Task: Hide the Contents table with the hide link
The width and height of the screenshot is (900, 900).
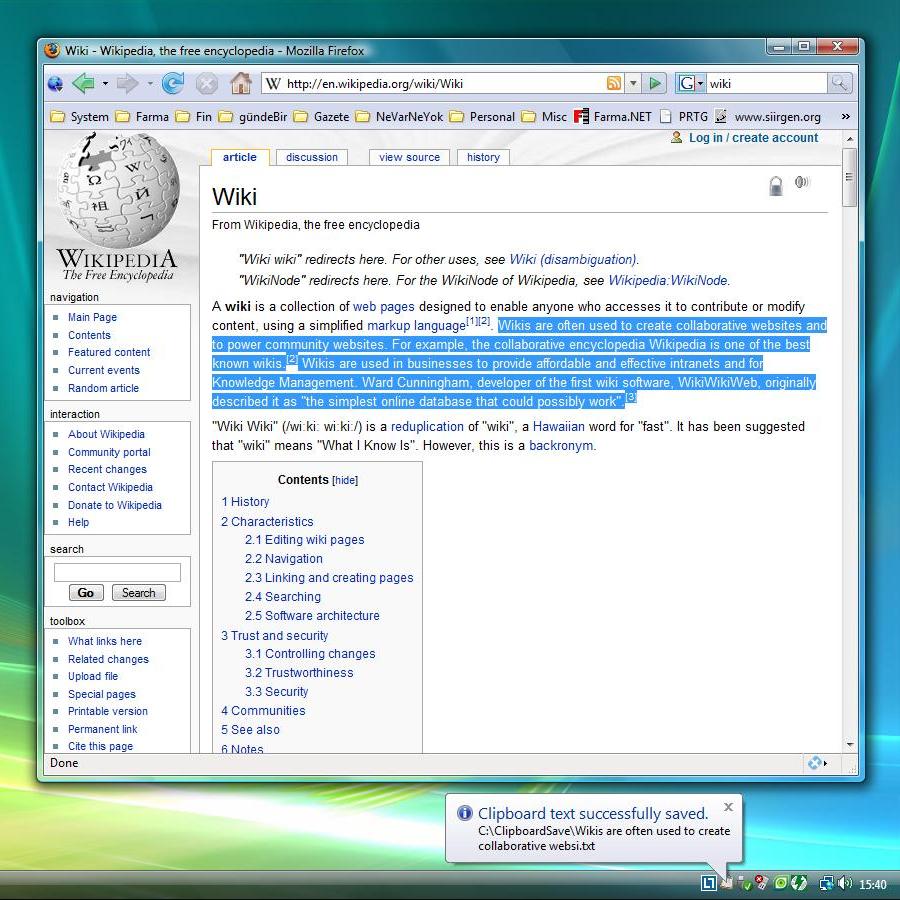Action: 345,480
